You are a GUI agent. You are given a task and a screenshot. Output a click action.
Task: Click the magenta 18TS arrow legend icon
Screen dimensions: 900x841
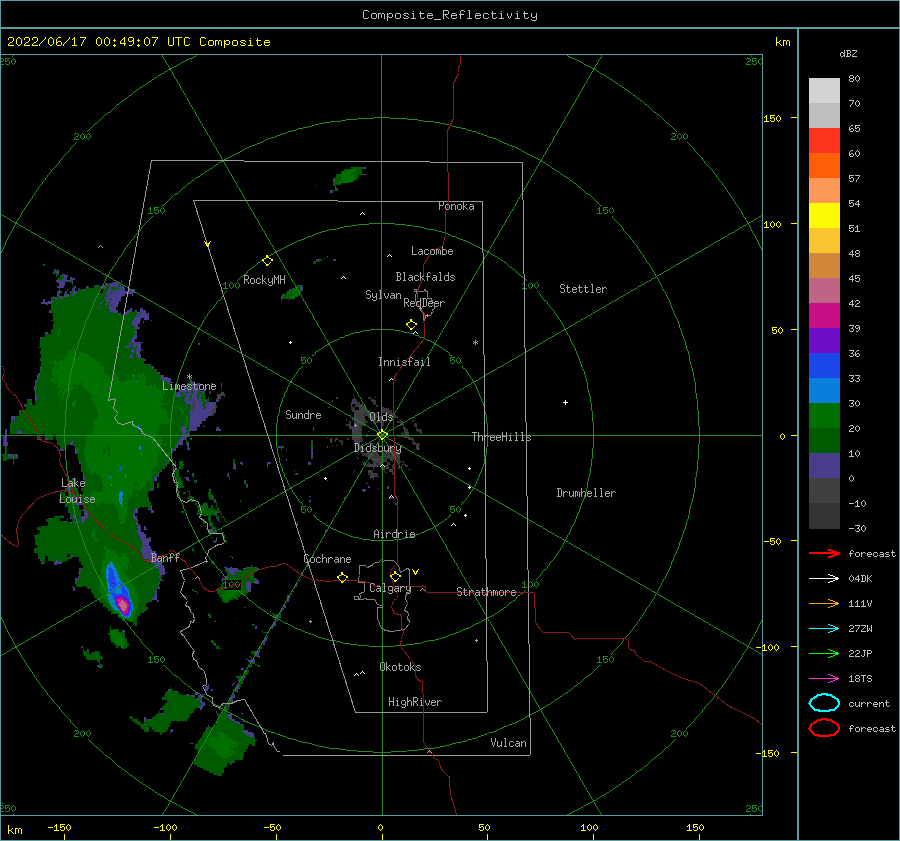click(x=824, y=679)
